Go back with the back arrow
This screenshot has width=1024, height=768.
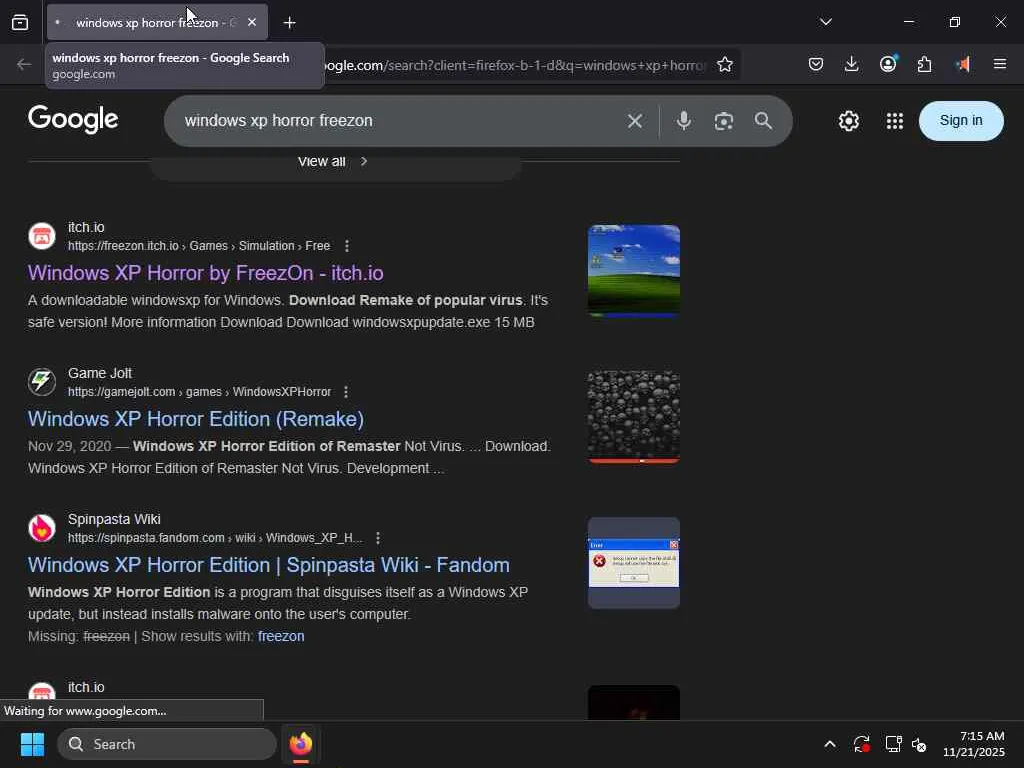24,64
